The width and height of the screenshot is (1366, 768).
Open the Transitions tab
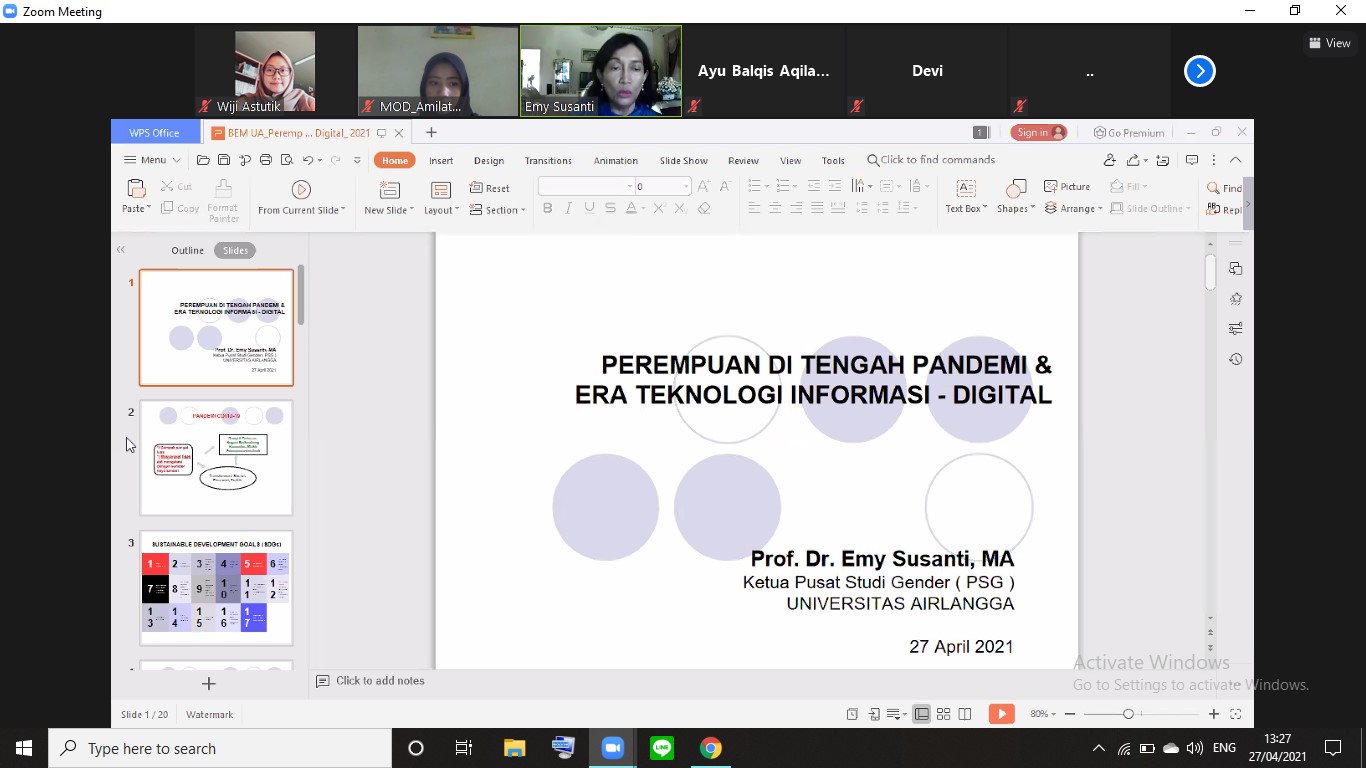[x=548, y=161]
